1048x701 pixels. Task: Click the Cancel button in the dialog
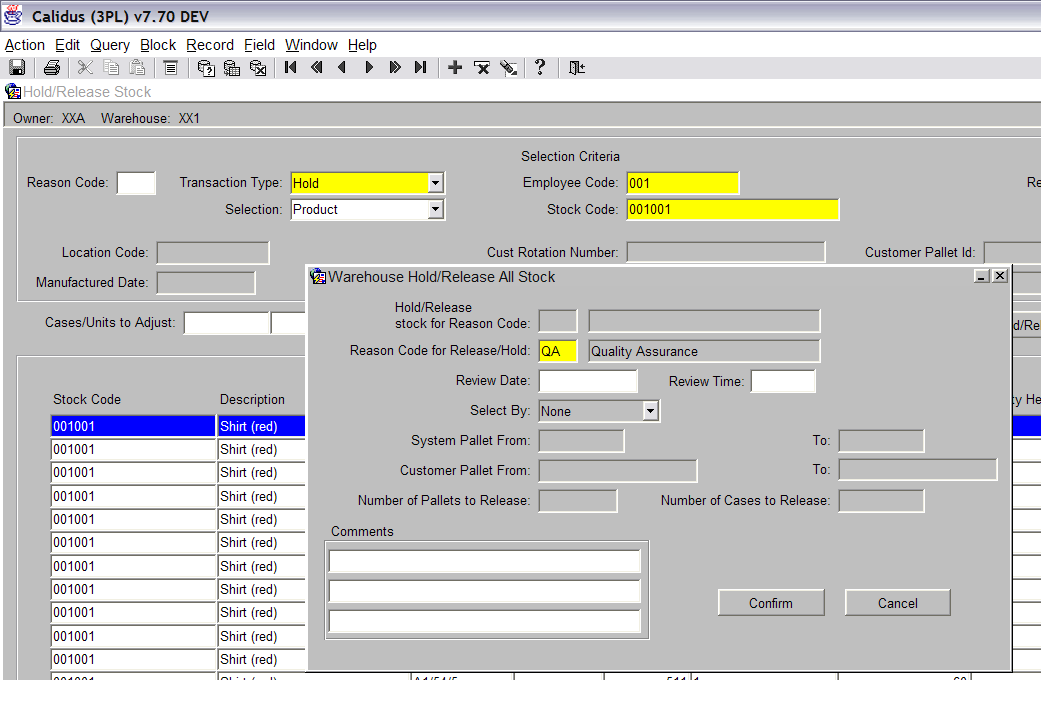[x=898, y=603]
